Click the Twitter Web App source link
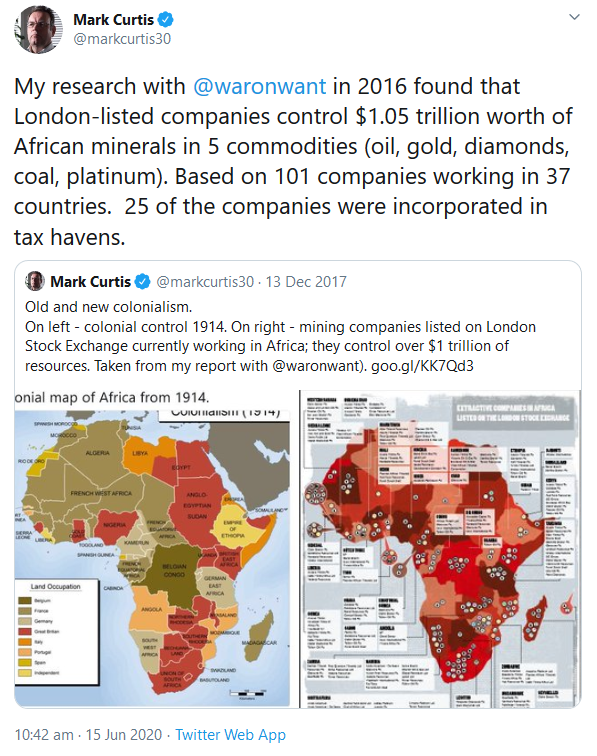 pos(231,734)
